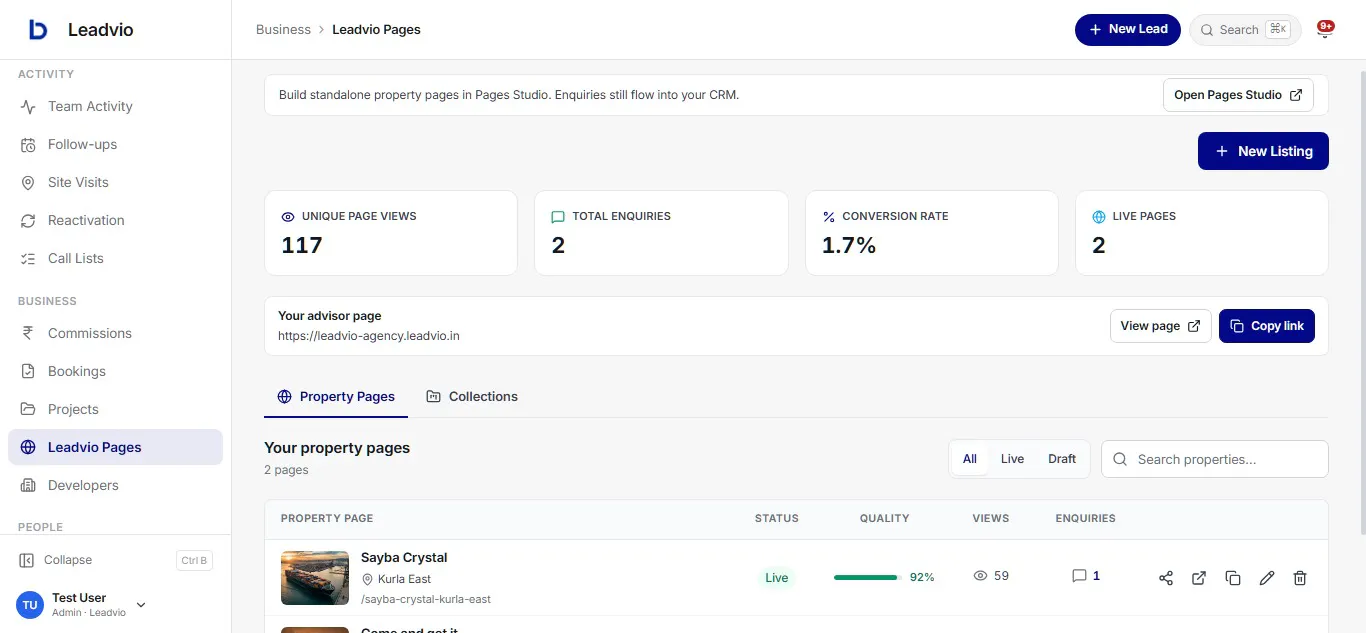Open Call Lists in sidebar

point(115,258)
